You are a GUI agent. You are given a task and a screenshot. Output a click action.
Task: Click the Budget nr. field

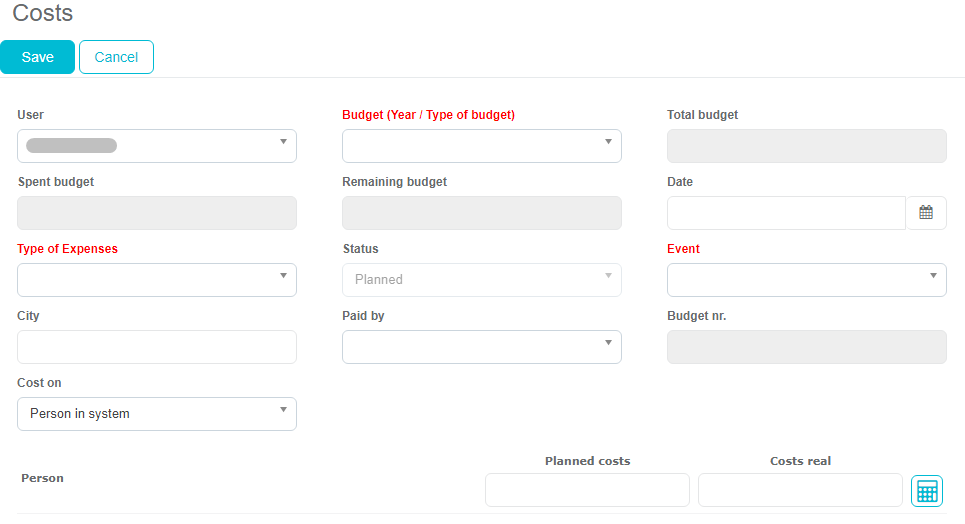click(x=806, y=347)
